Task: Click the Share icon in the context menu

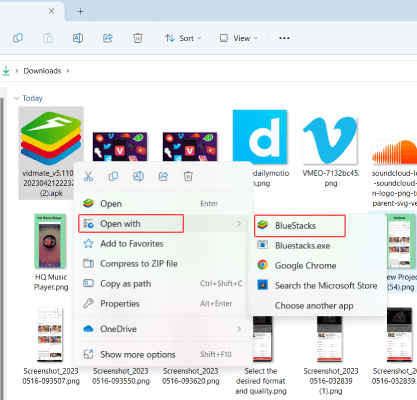Action: tap(163, 176)
